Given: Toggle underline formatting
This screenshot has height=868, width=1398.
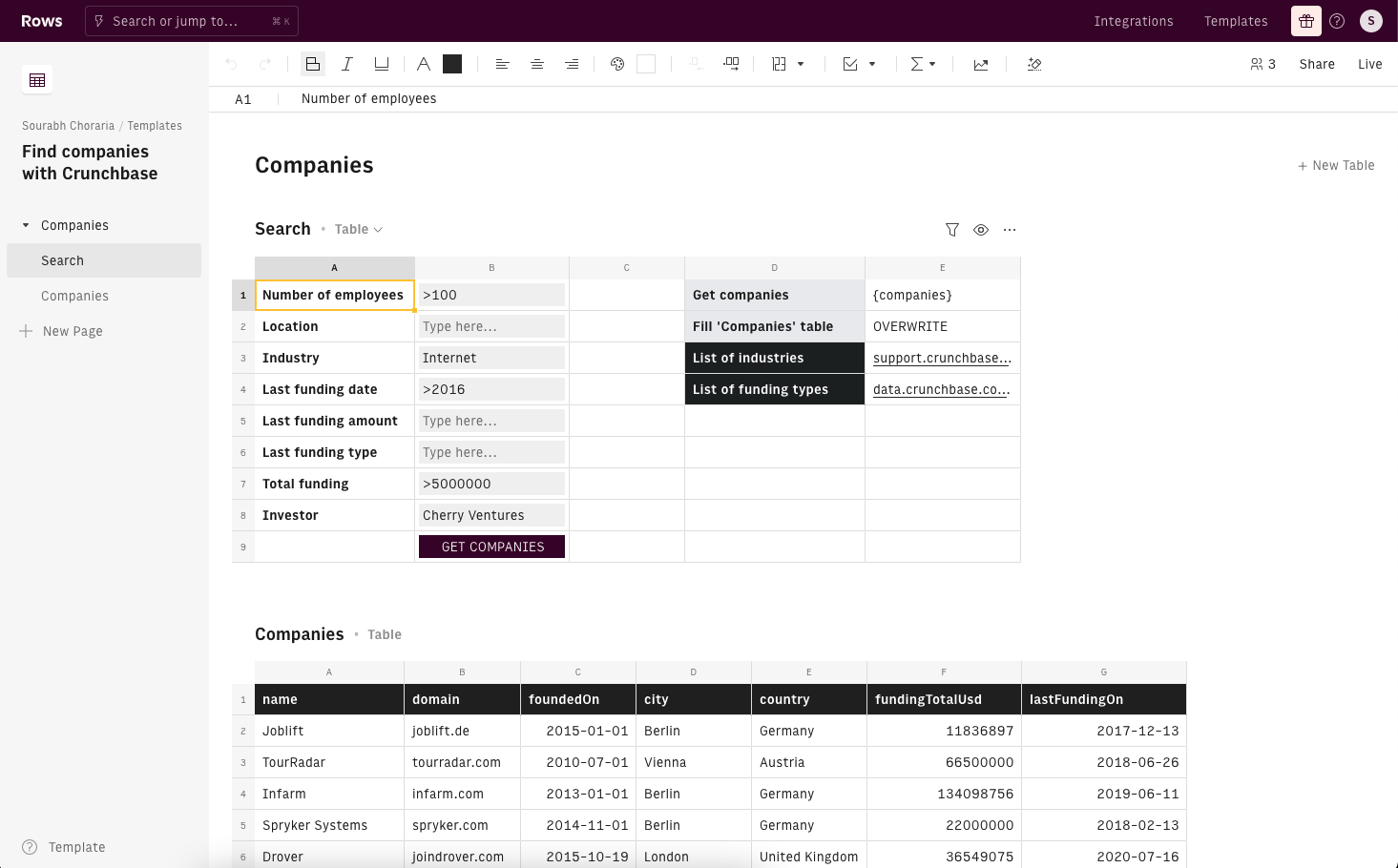Looking at the screenshot, I should coord(382,64).
